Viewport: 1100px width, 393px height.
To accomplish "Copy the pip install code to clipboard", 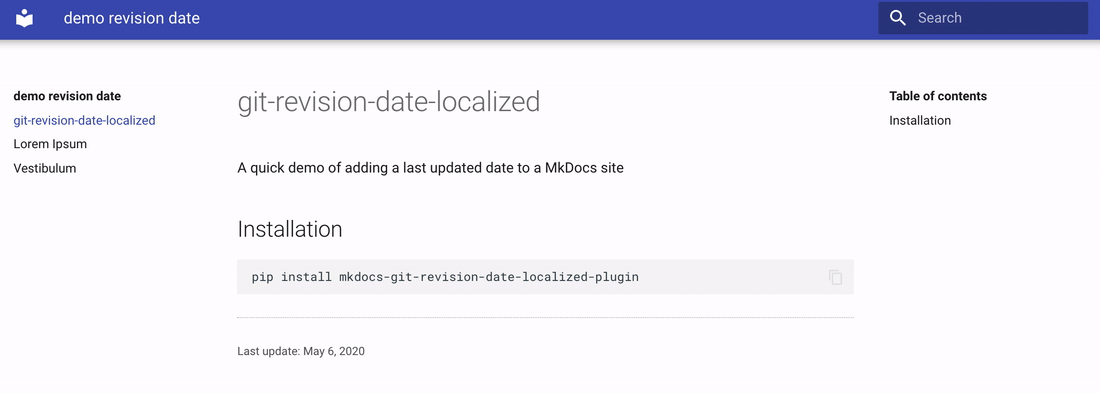I will tap(836, 277).
